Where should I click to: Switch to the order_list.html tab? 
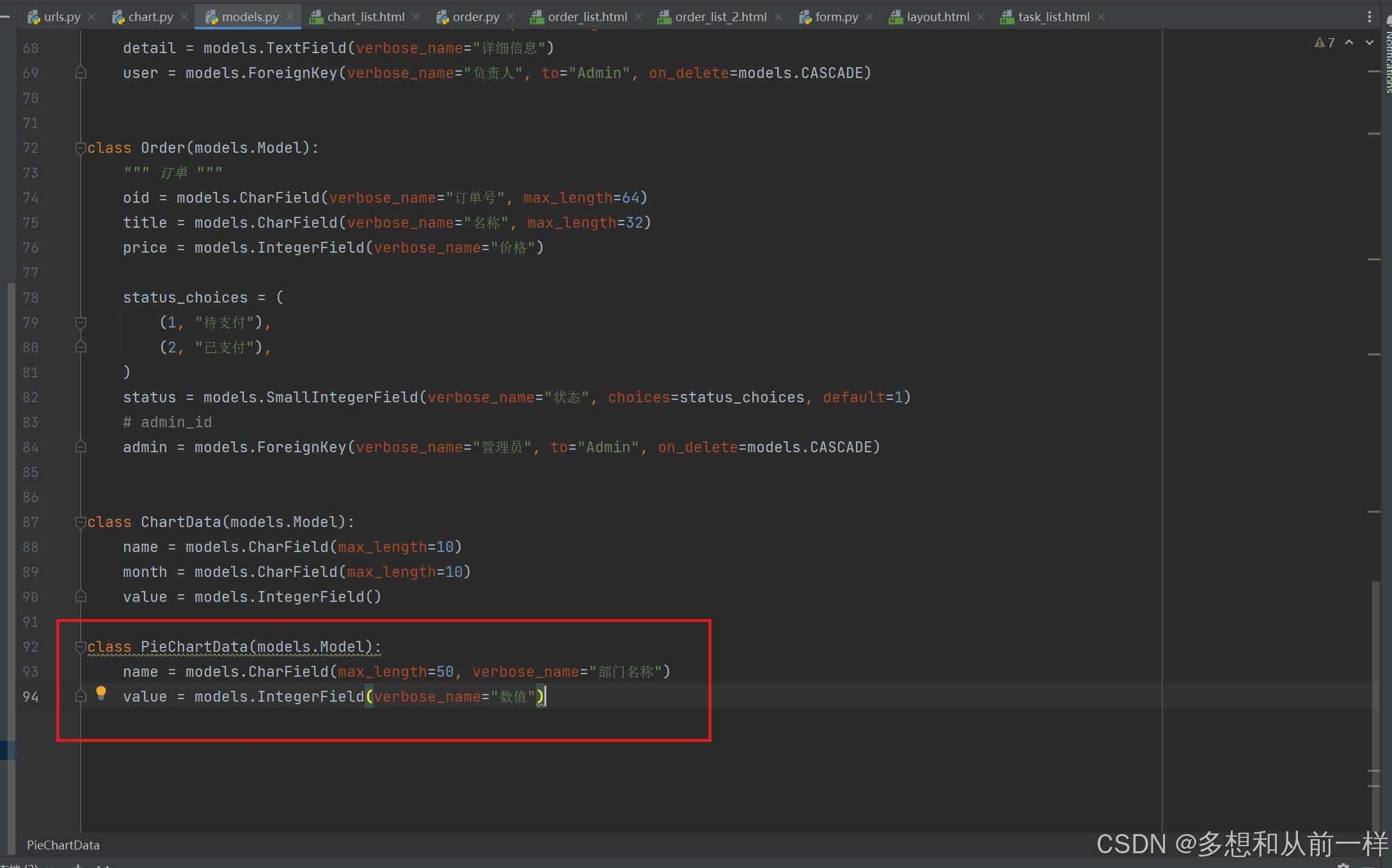tap(587, 17)
